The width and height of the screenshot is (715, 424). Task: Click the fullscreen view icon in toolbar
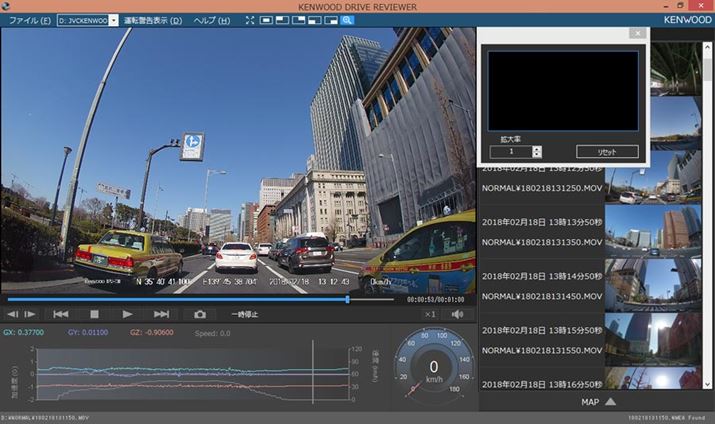[251, 20]
